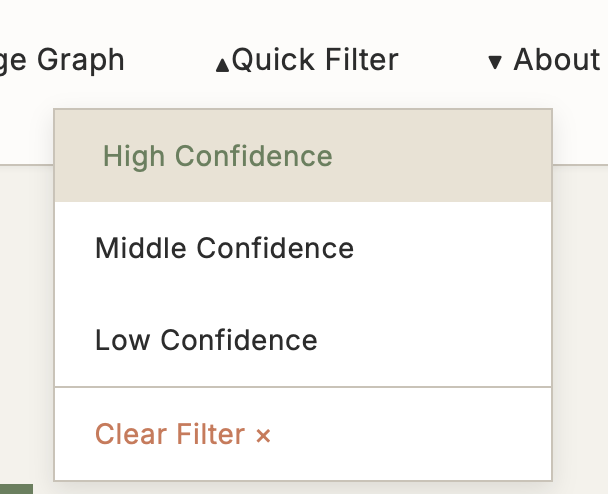Clear the active filter via Clear Filter

tap(182, 434)
